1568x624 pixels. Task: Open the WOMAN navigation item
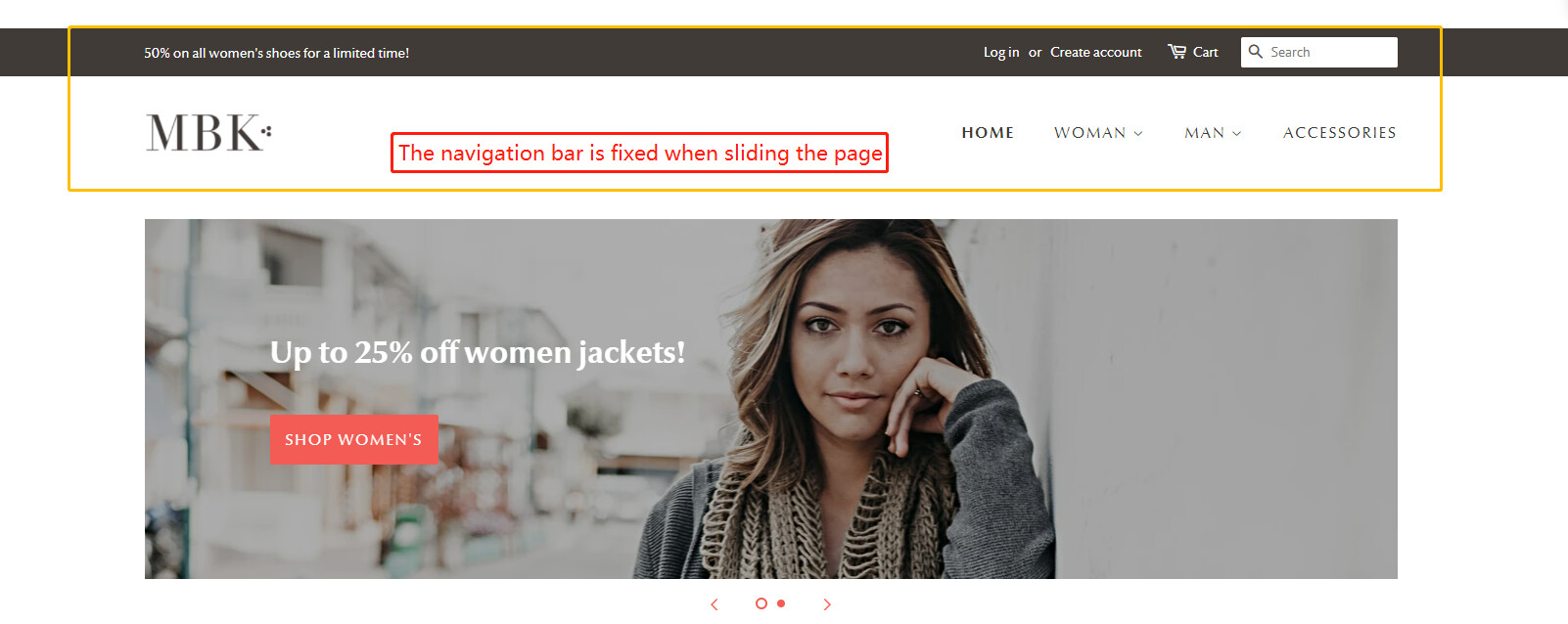click(x=1089, y=133)
